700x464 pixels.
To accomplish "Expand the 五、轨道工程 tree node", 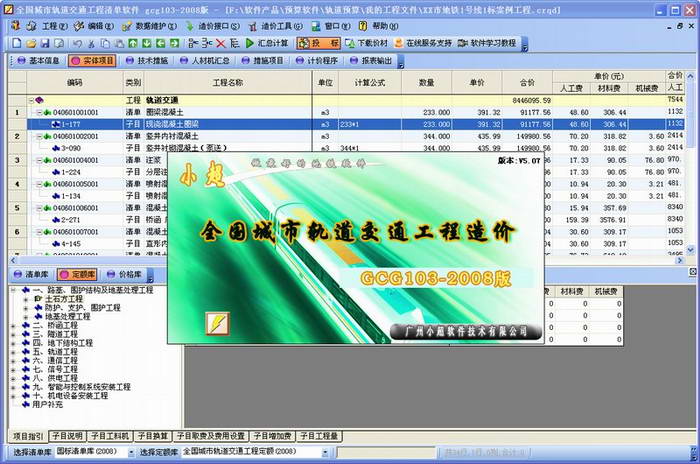I will pyautogui.click(x=13, y=352).
